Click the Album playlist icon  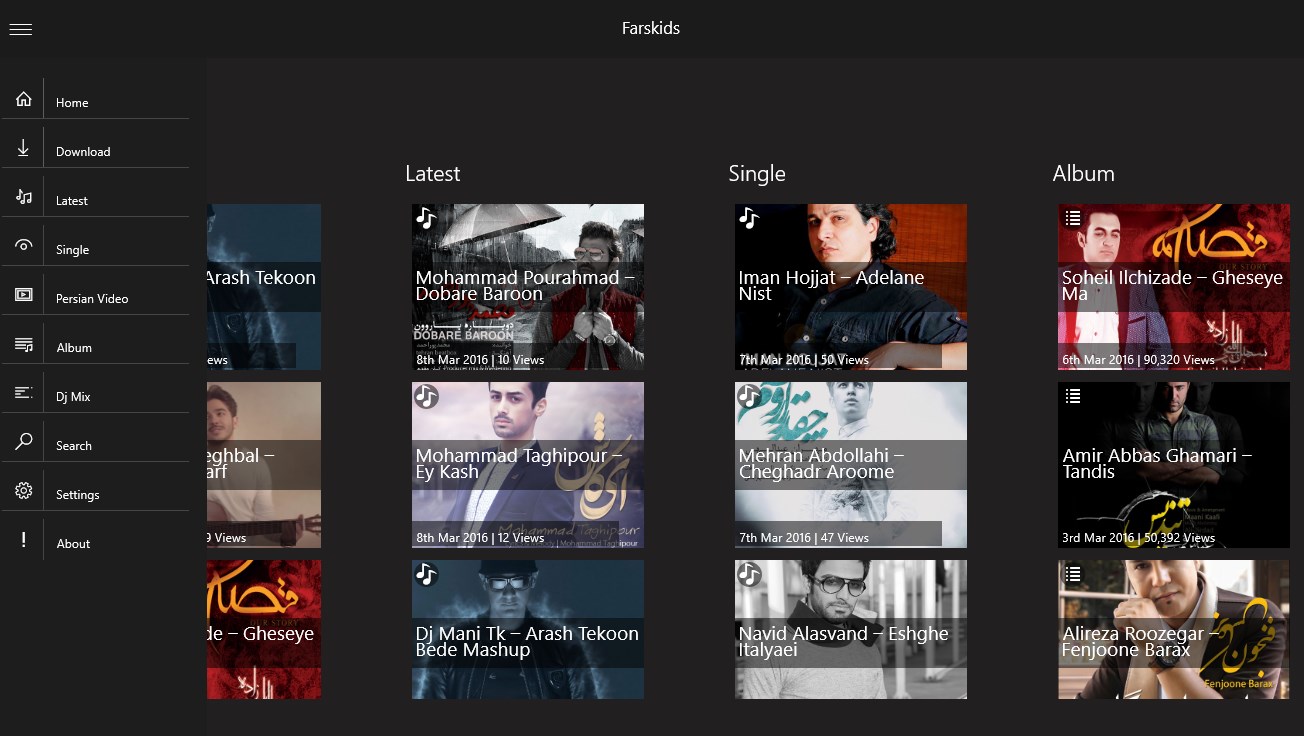coord(23,344)
